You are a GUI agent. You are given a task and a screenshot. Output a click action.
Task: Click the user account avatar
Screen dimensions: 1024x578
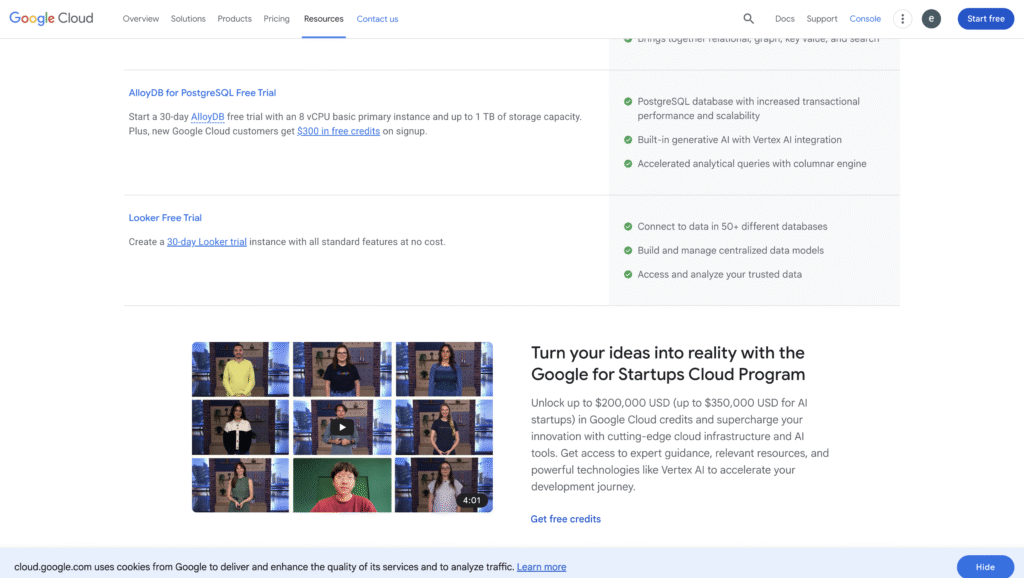tap(931, 18)
